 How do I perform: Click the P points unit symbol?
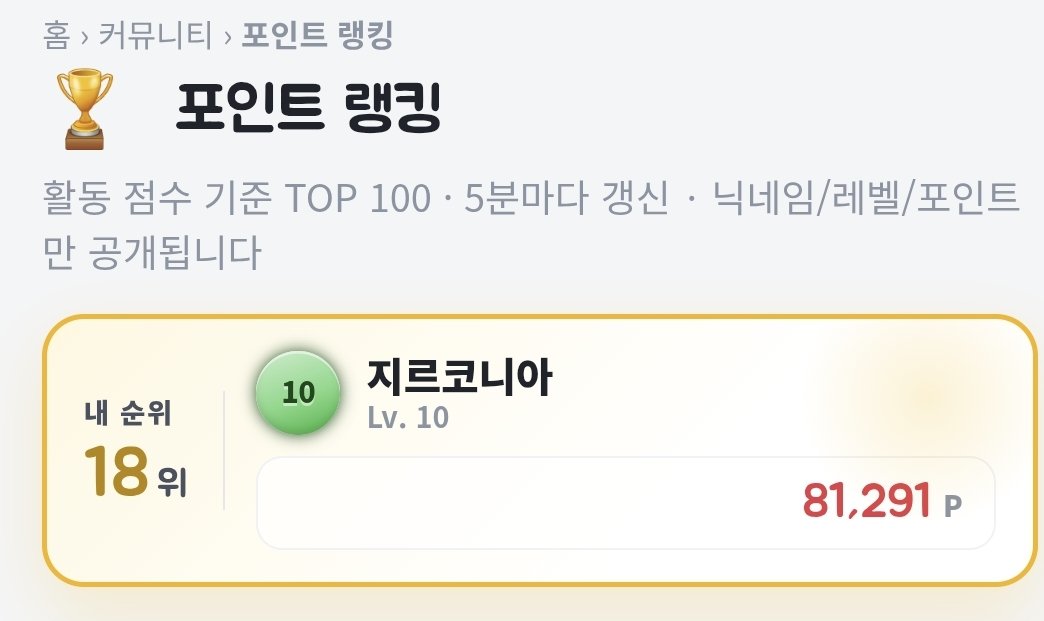(x=953, y=506)
